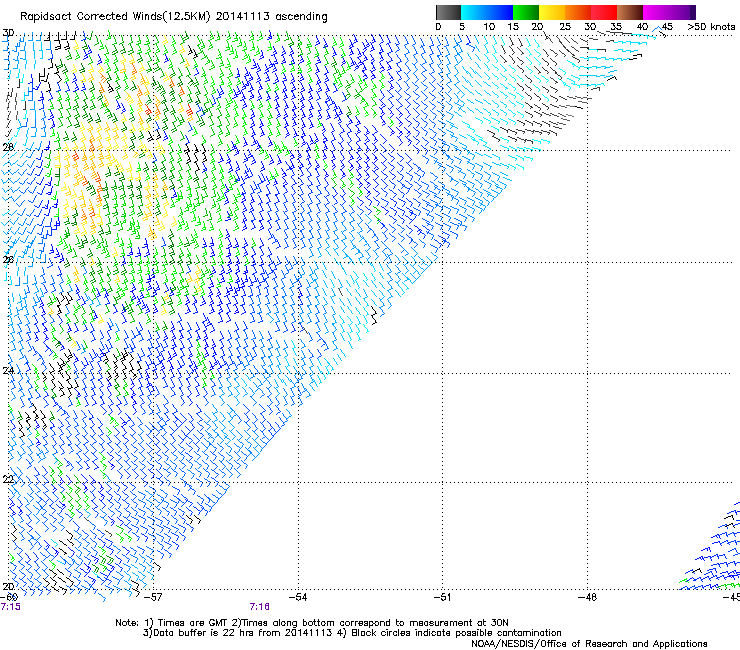Select the brown 35-40 knots legend swatch

click(630, 12)
